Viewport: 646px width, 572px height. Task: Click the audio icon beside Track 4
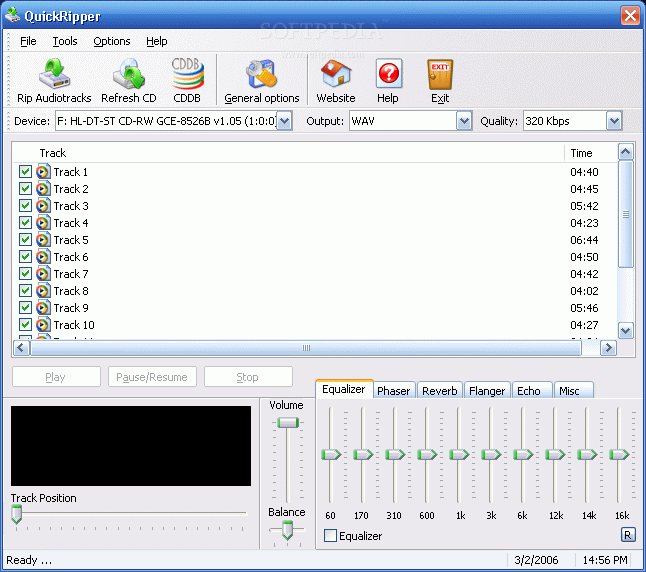tap(43, 223)
